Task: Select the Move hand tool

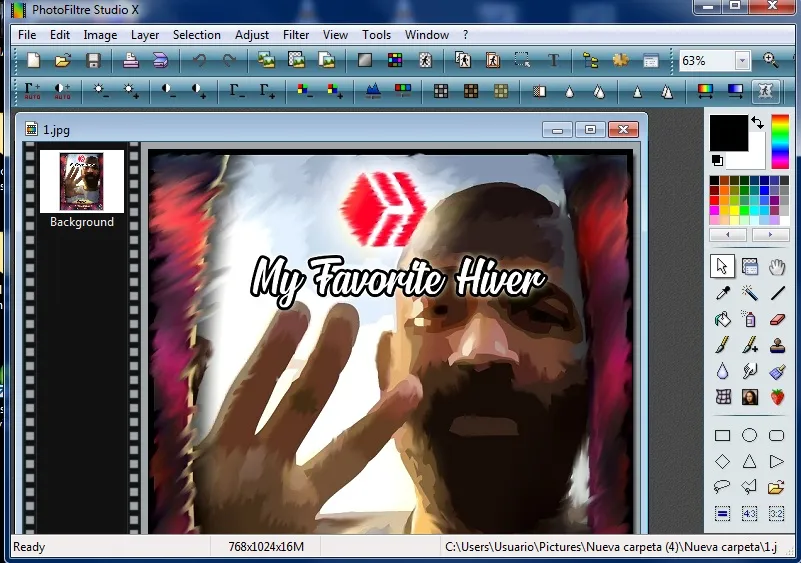Action: (777, 266)
